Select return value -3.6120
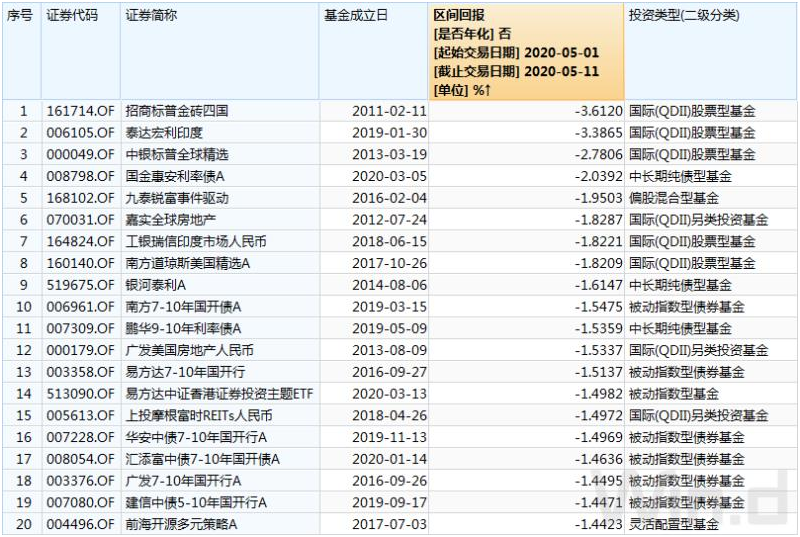Screen dimensions: 800x537 598,111
